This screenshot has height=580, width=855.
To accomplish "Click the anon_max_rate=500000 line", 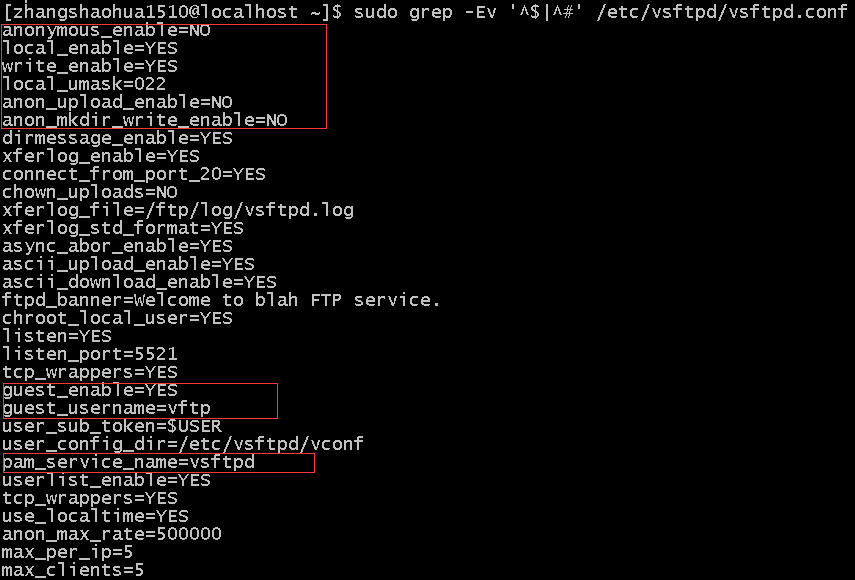I will click(112, 534).
